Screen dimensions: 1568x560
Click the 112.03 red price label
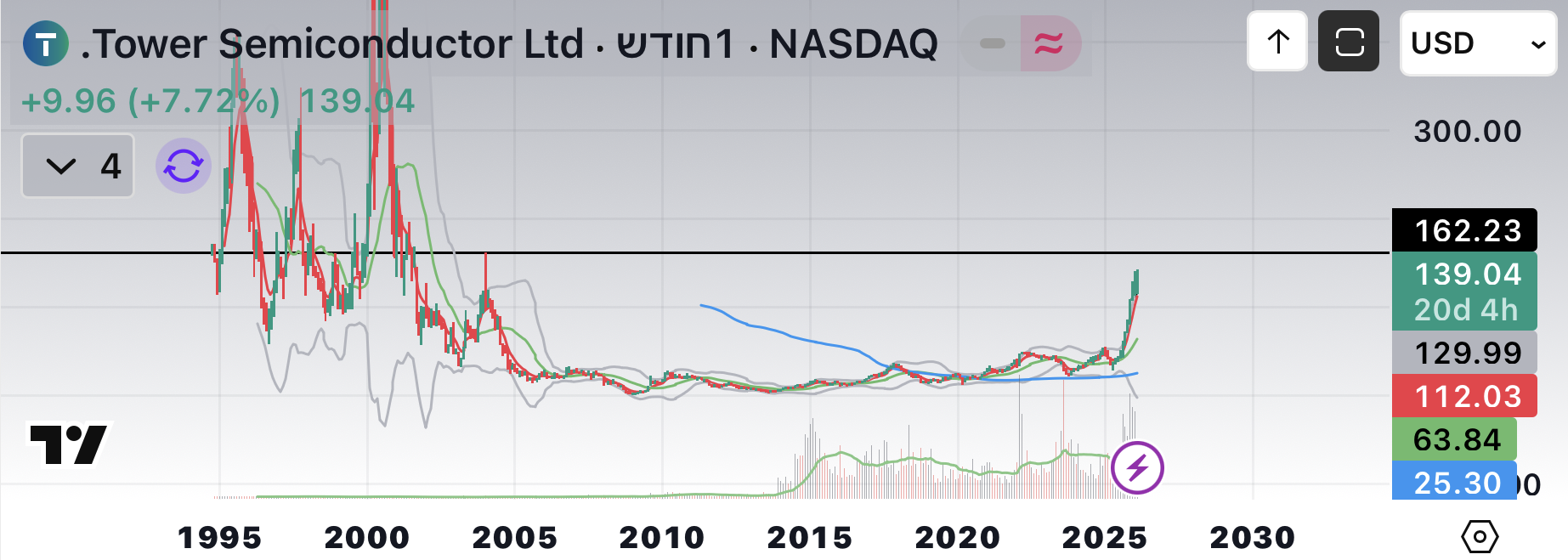(x=1464, y=396)
